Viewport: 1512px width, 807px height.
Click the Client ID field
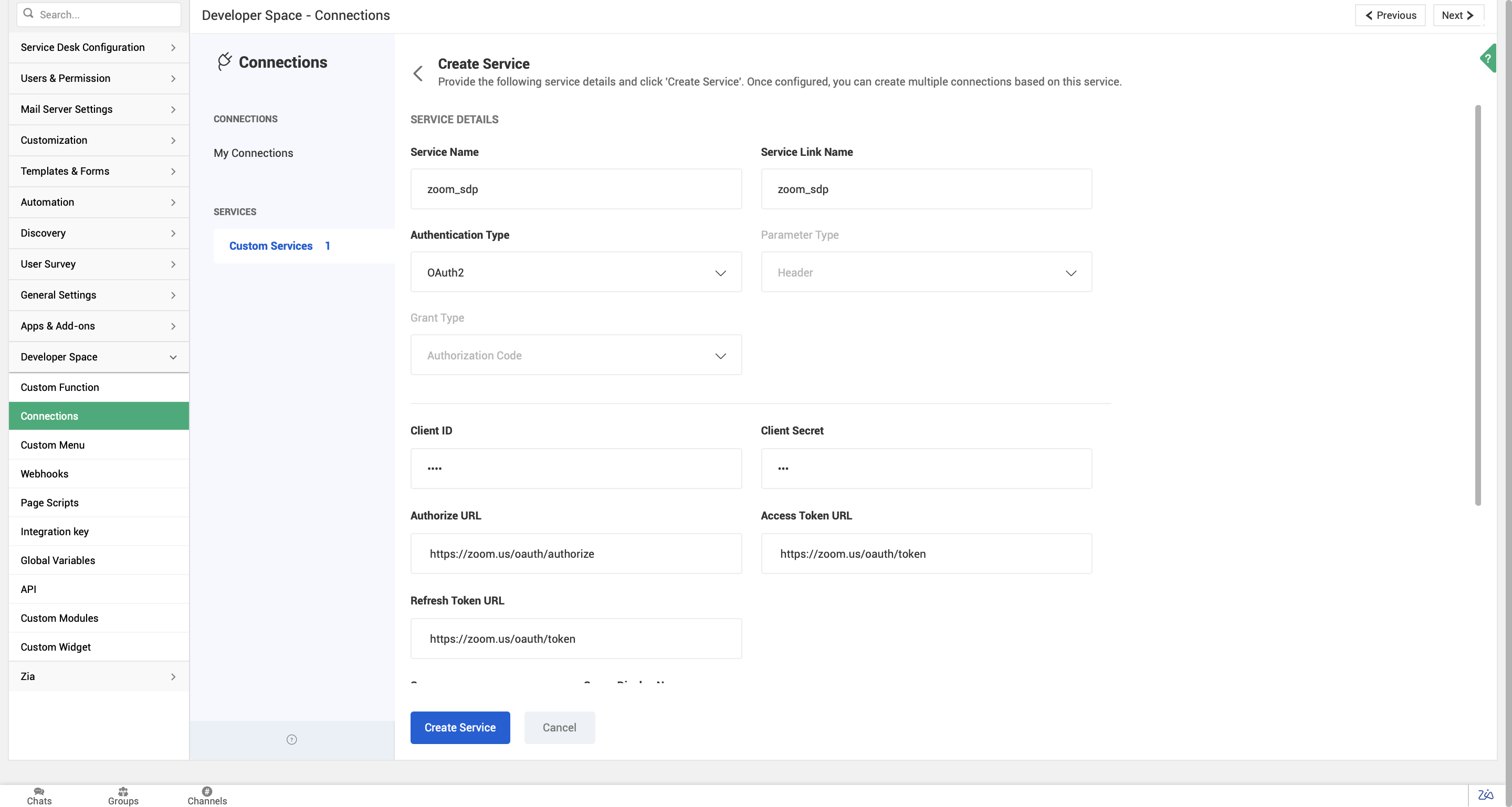coord(576,468)
